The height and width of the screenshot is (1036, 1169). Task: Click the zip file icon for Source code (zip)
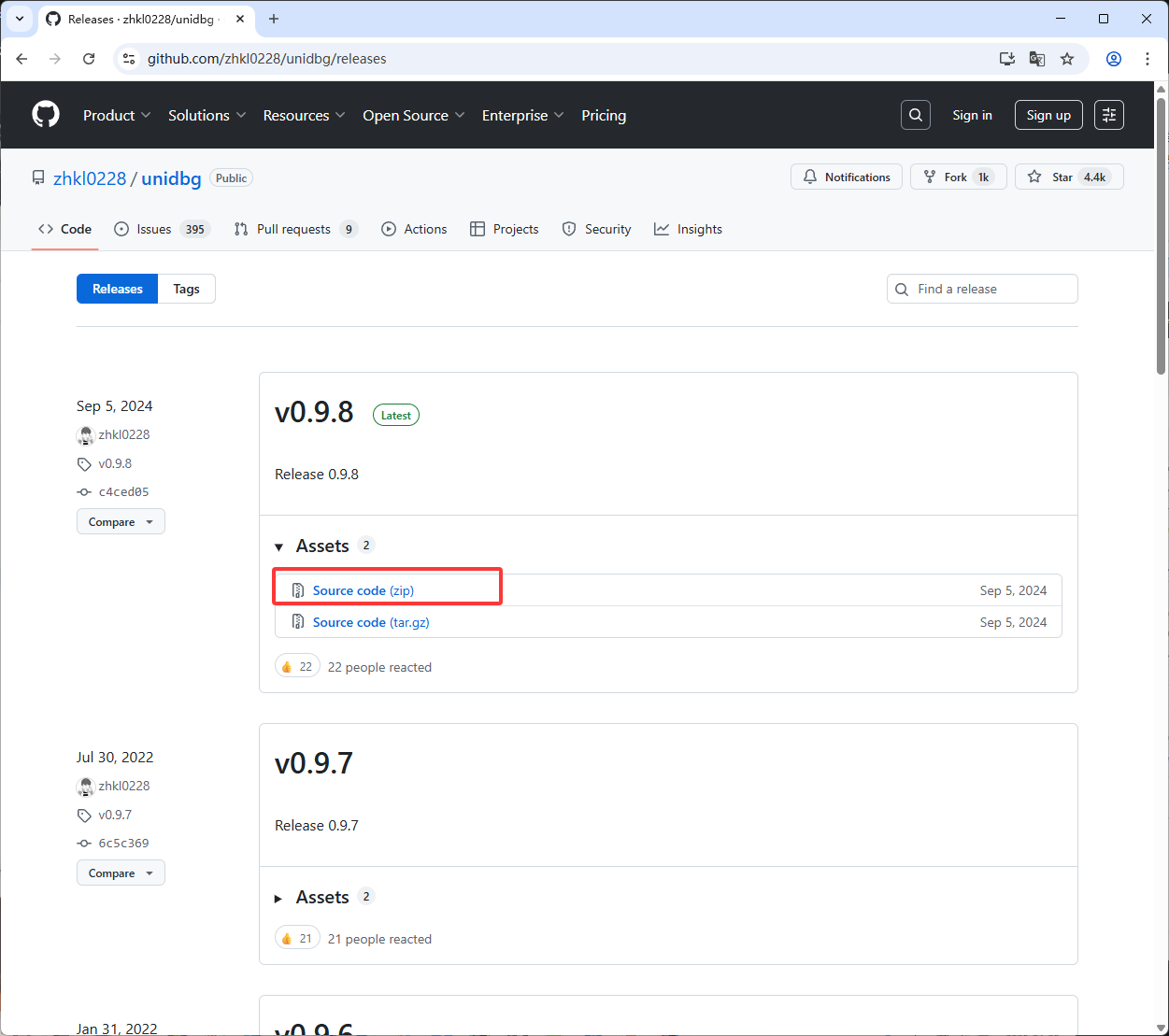298,590
